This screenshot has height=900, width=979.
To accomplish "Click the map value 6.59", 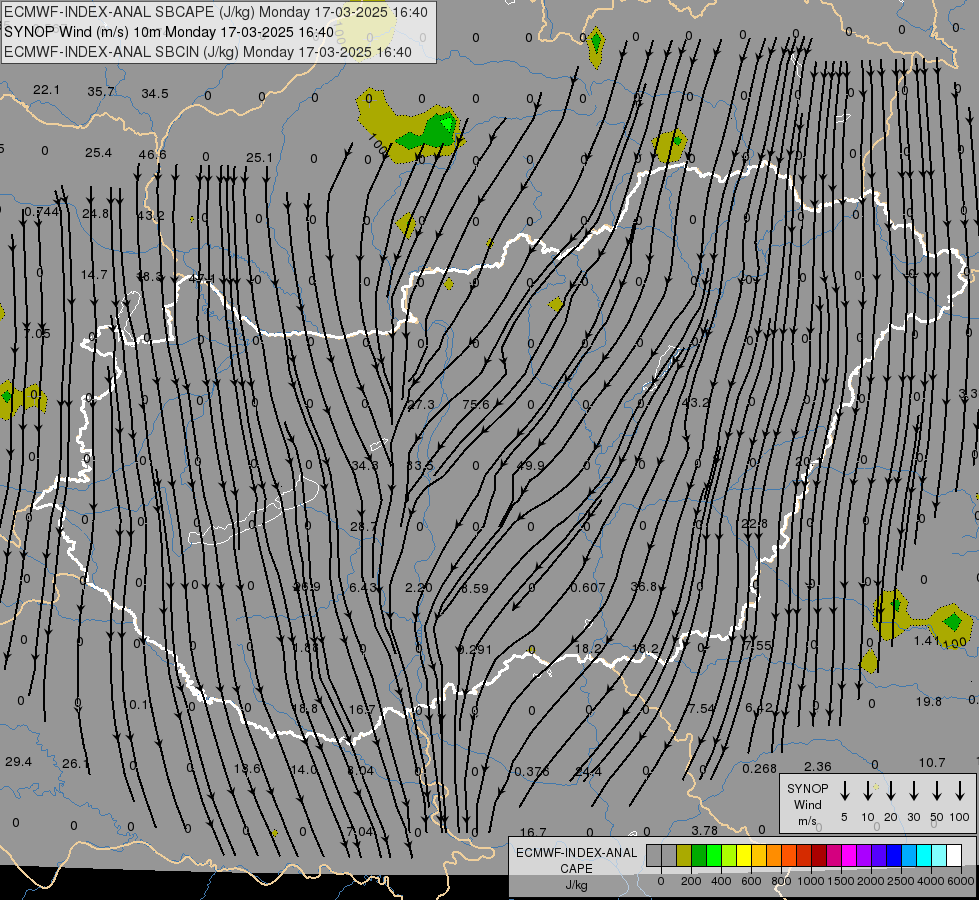I will point(475,588).
